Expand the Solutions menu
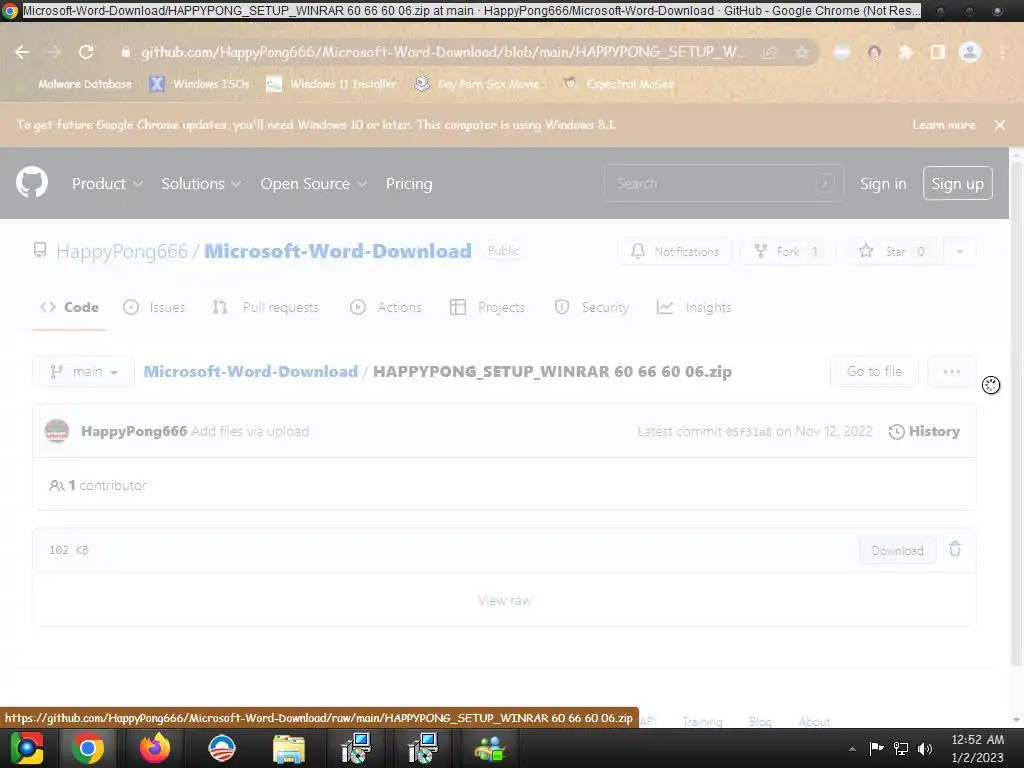This screenshot has height=768, width=1024. [201, 184]
